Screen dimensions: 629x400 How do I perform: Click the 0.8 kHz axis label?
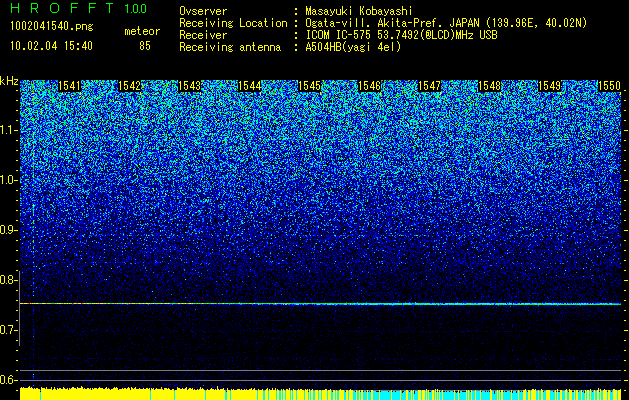tap(9, 280)
